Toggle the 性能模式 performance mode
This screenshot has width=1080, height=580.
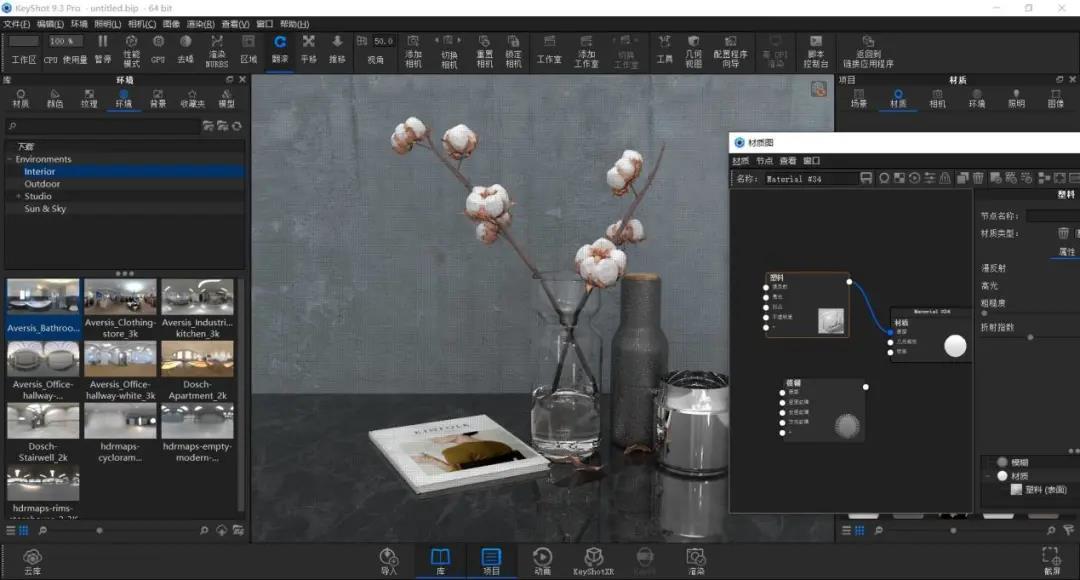tap(132, 52)
